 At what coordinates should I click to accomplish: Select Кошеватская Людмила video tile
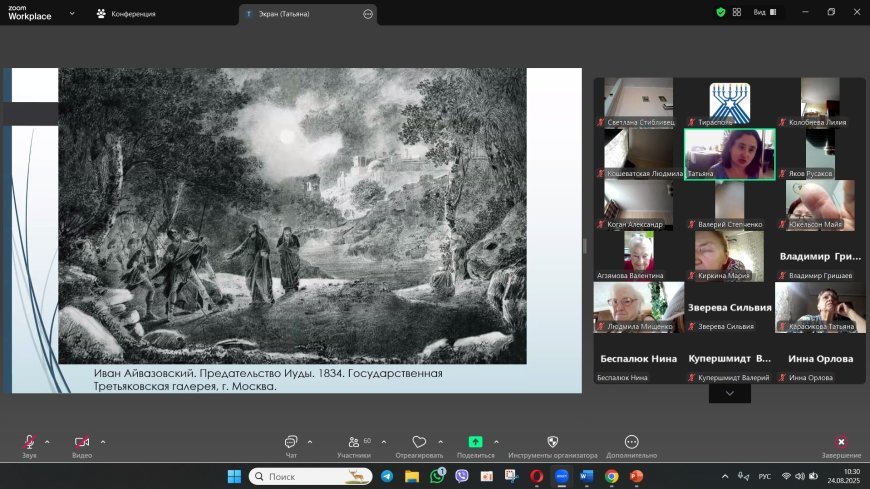pyautogui.click(x=639, y=154)
